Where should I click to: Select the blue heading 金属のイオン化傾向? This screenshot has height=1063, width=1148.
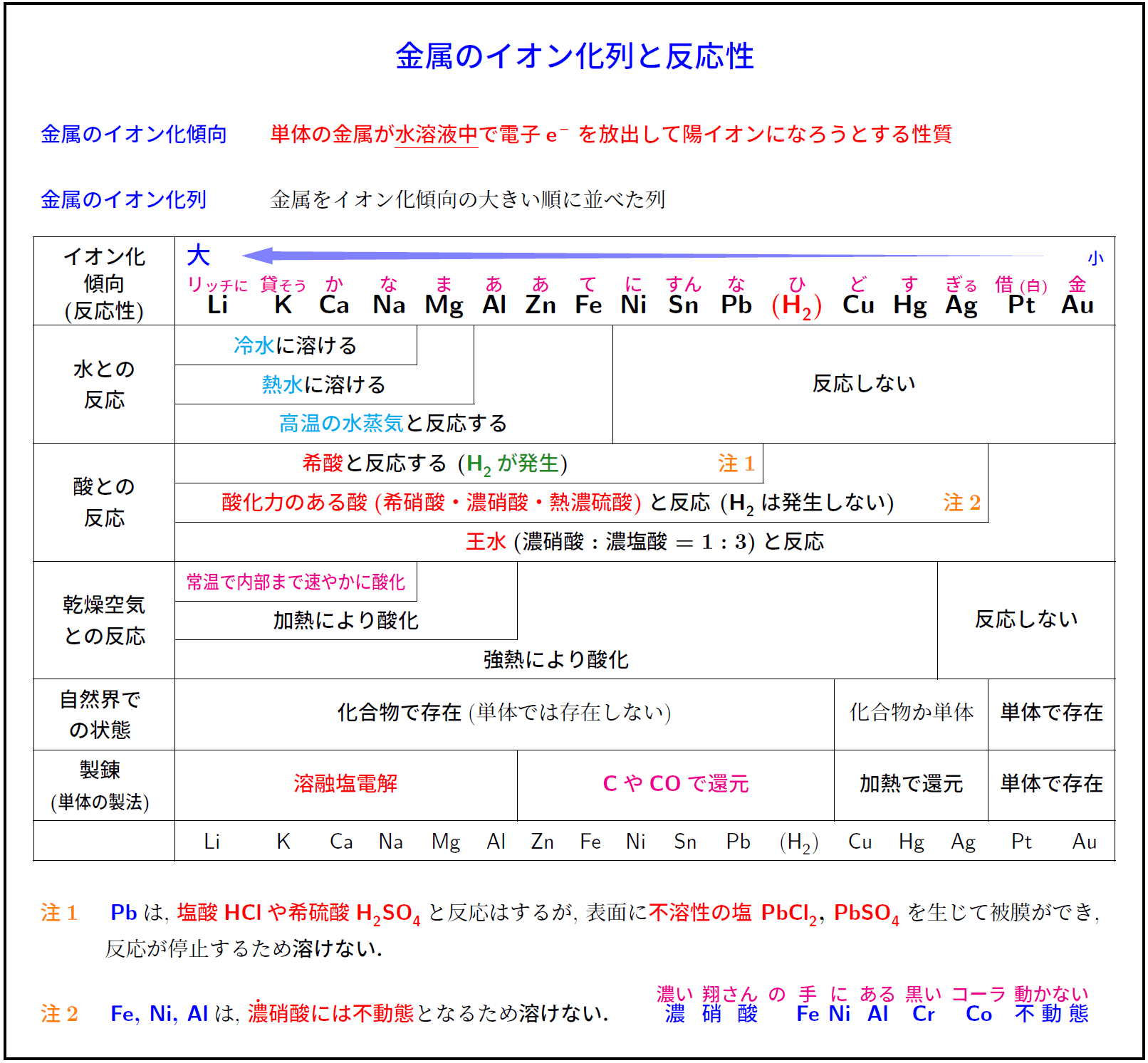point(134,134)
